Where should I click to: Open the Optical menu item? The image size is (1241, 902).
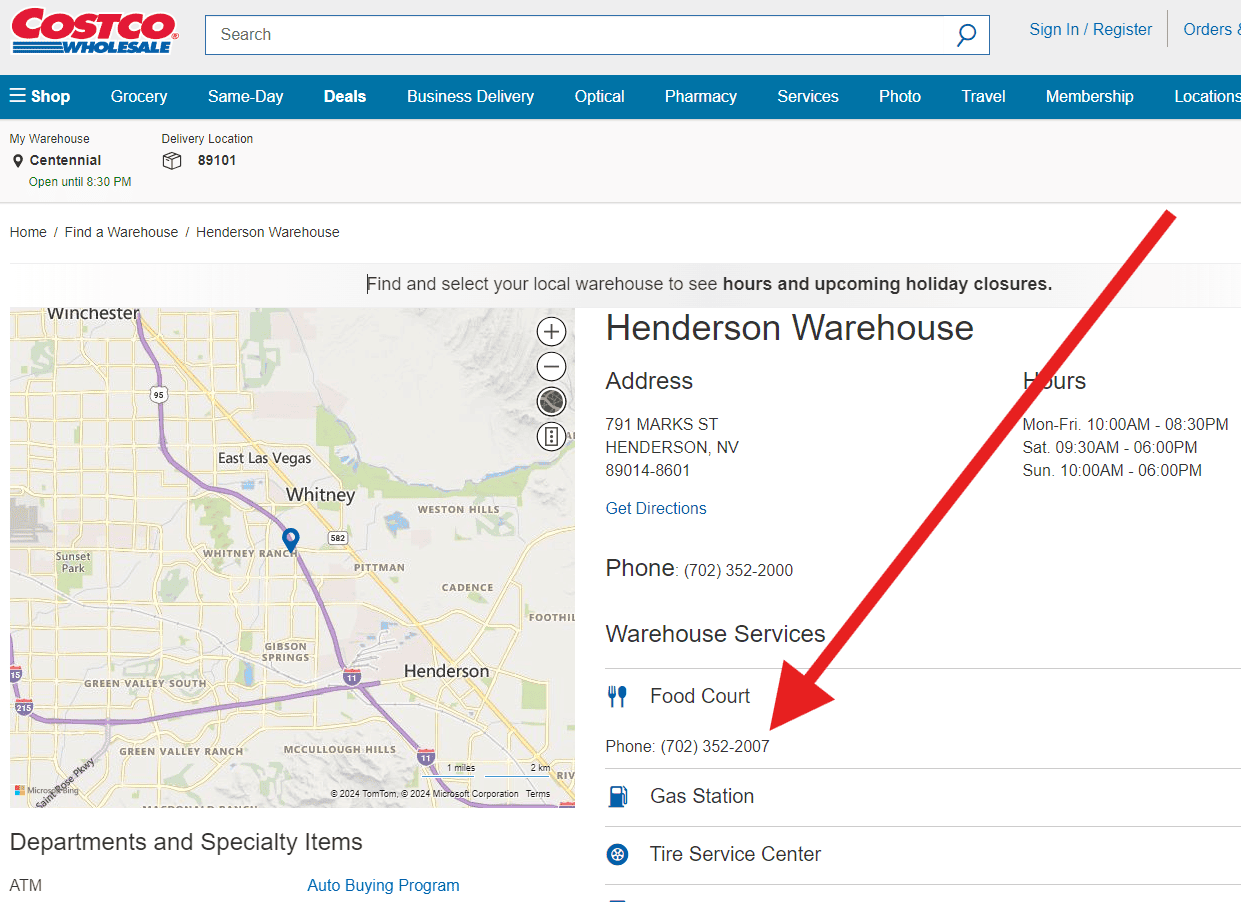click(600, 96)
